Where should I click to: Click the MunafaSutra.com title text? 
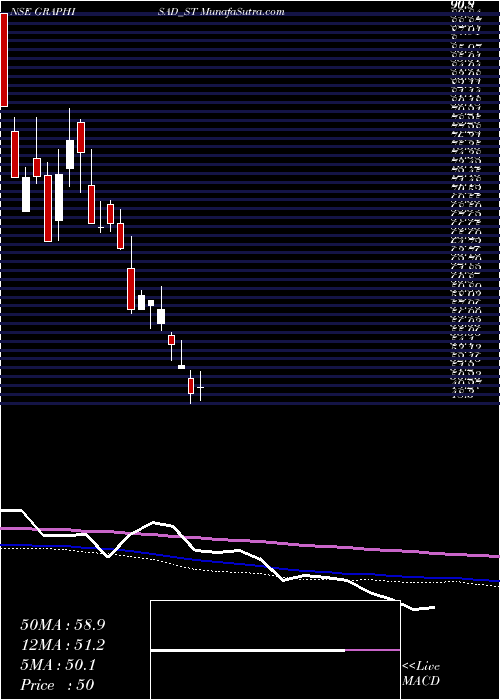coord(242,12)
